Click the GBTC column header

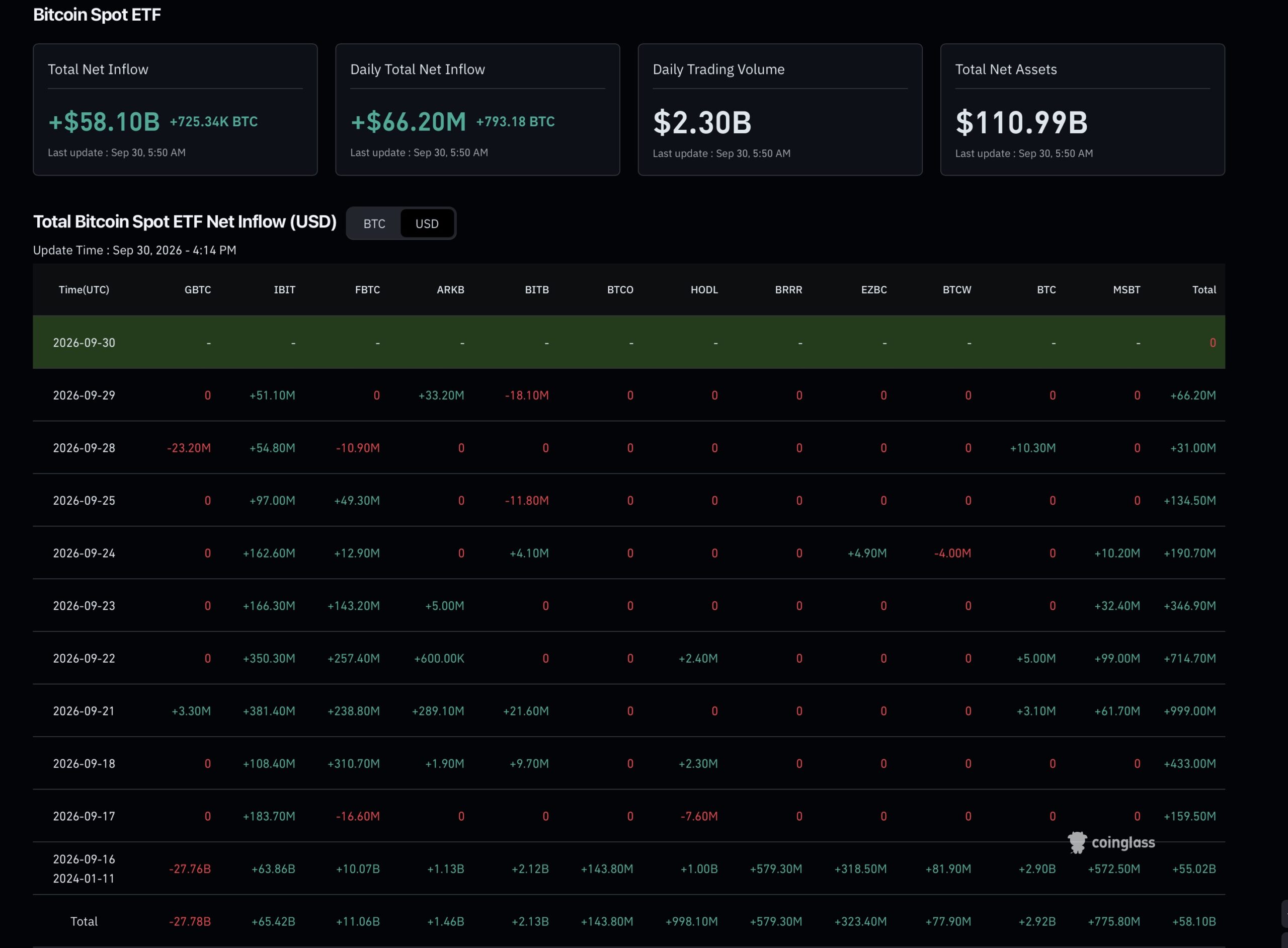point(197,290)
